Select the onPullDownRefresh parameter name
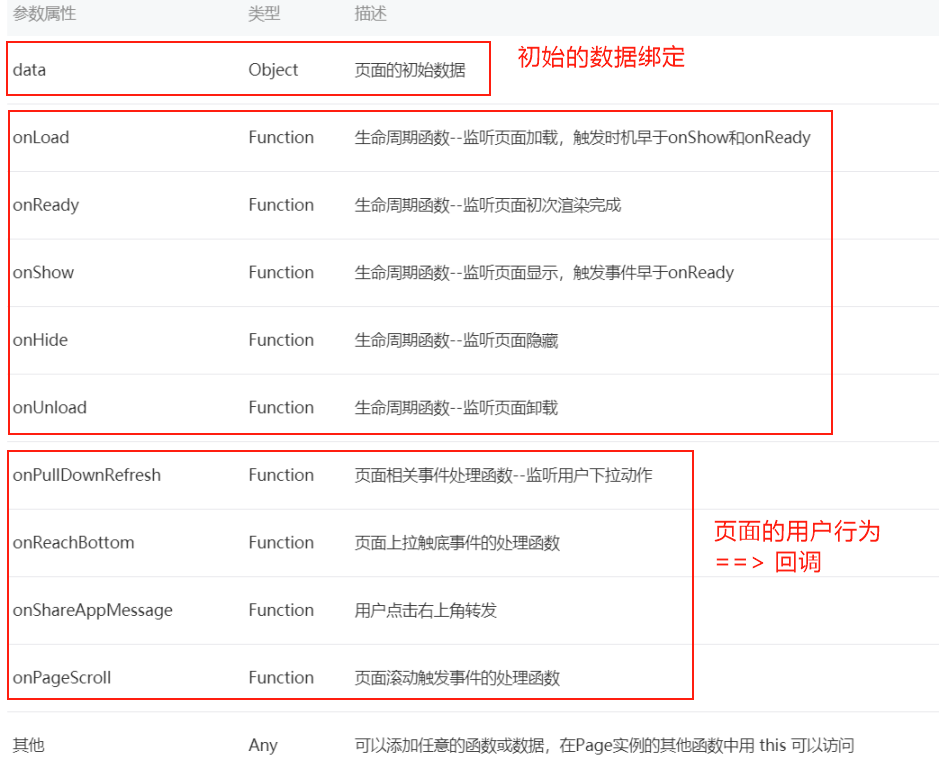This screenshot has height=760, width=939. pos(87,475)
